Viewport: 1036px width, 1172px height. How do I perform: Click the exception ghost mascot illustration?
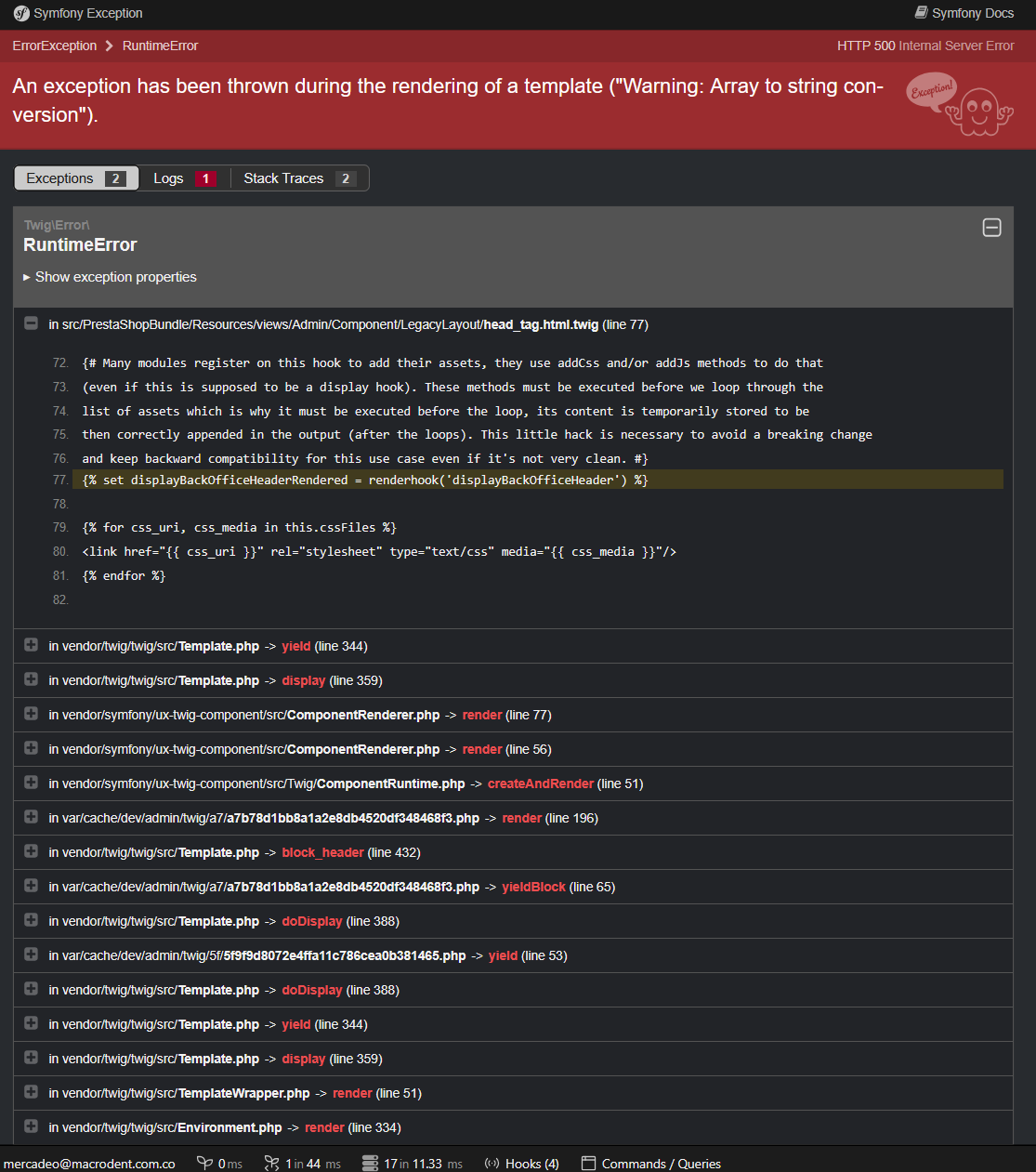(x=959, y=104)
